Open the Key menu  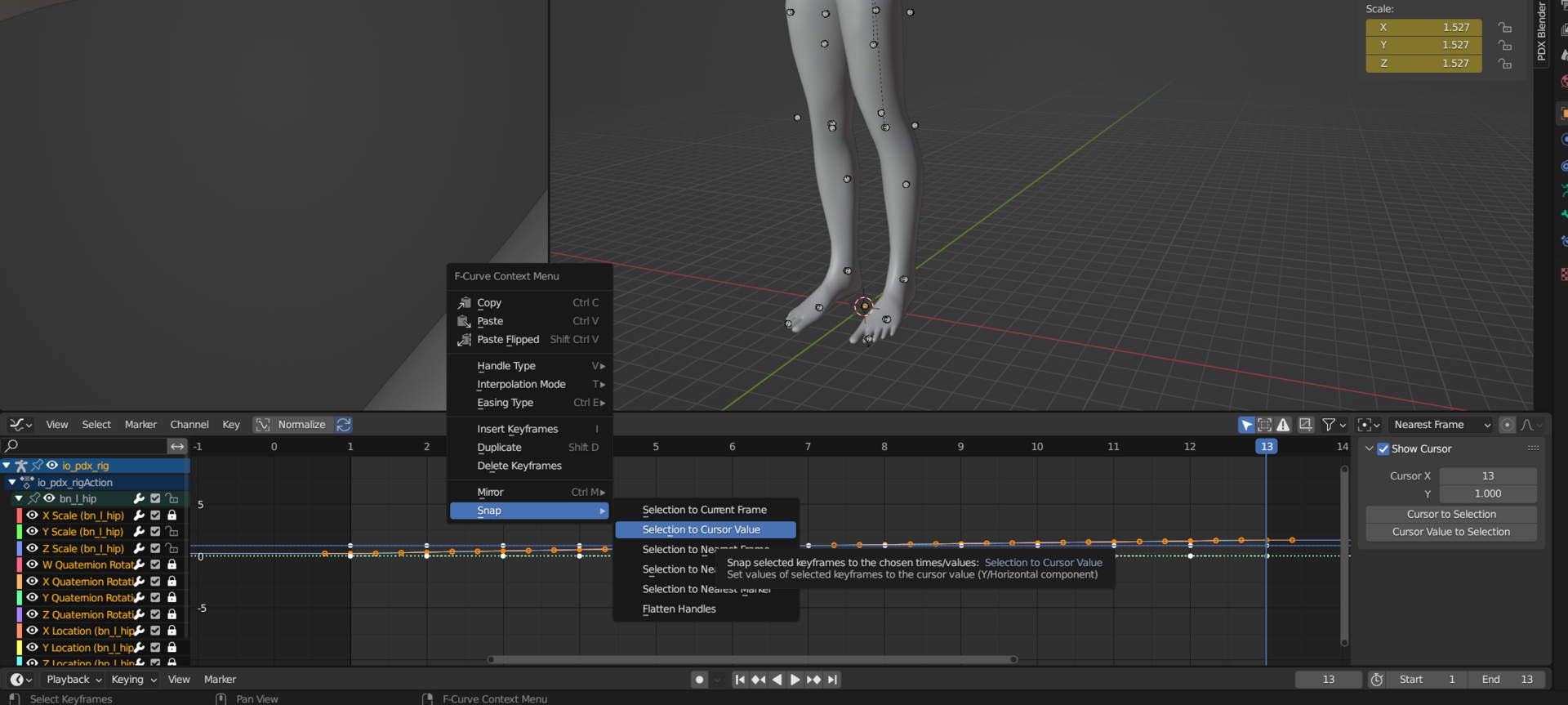[231, 425]
